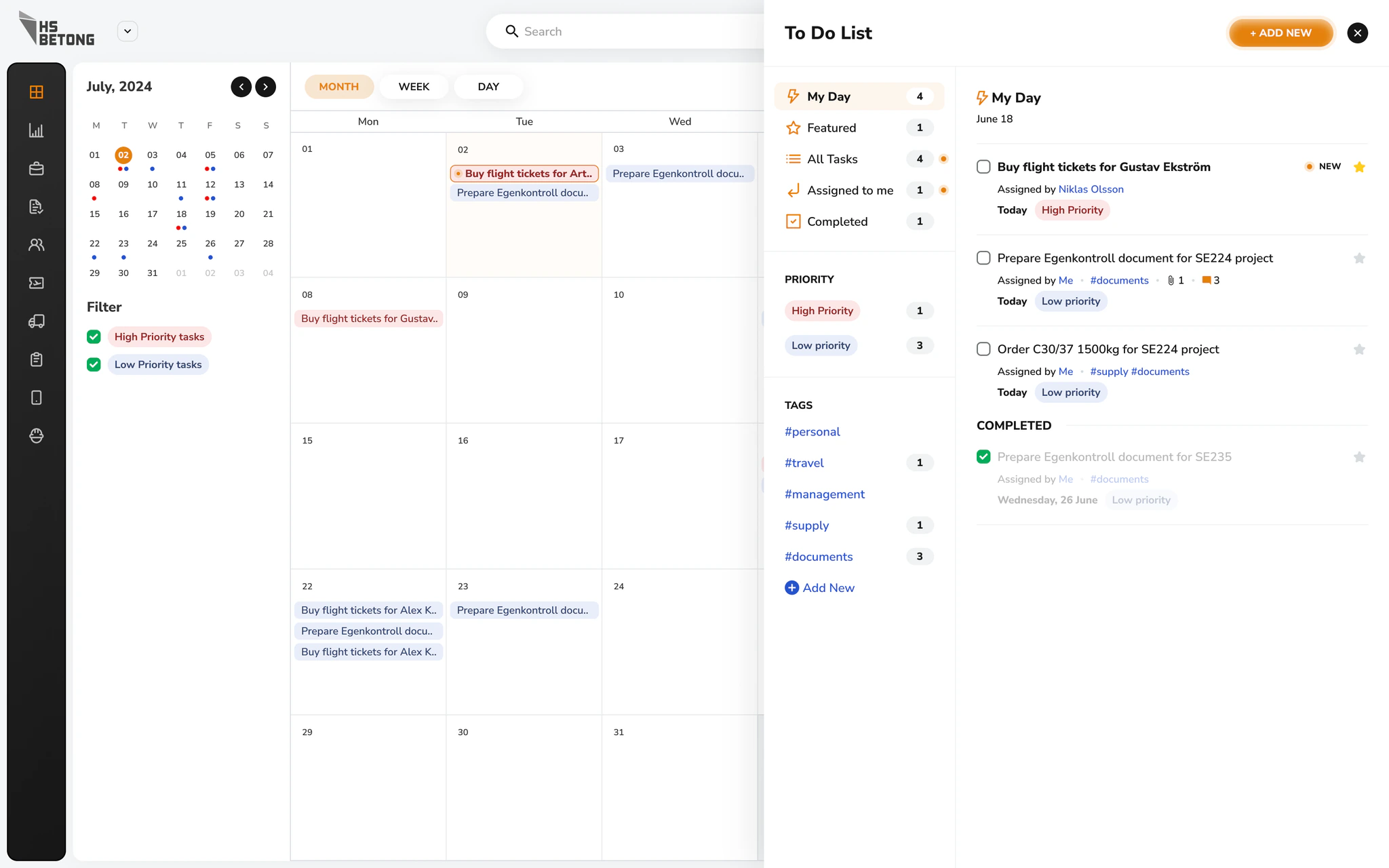Check off Prepare Egenkontroll document for SE224

983,258
